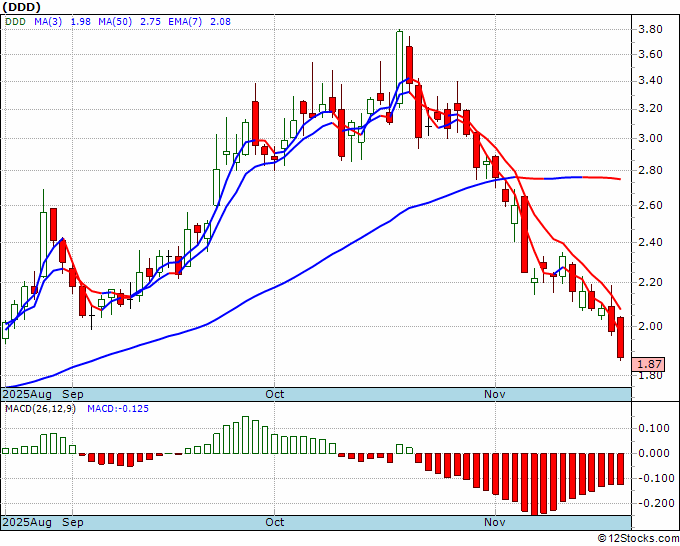The width and height of the screenshot is (680, 546).
Task: Click the tallest green MACD histogram bar
Action: pyautogui.click(x=245, y=435)
